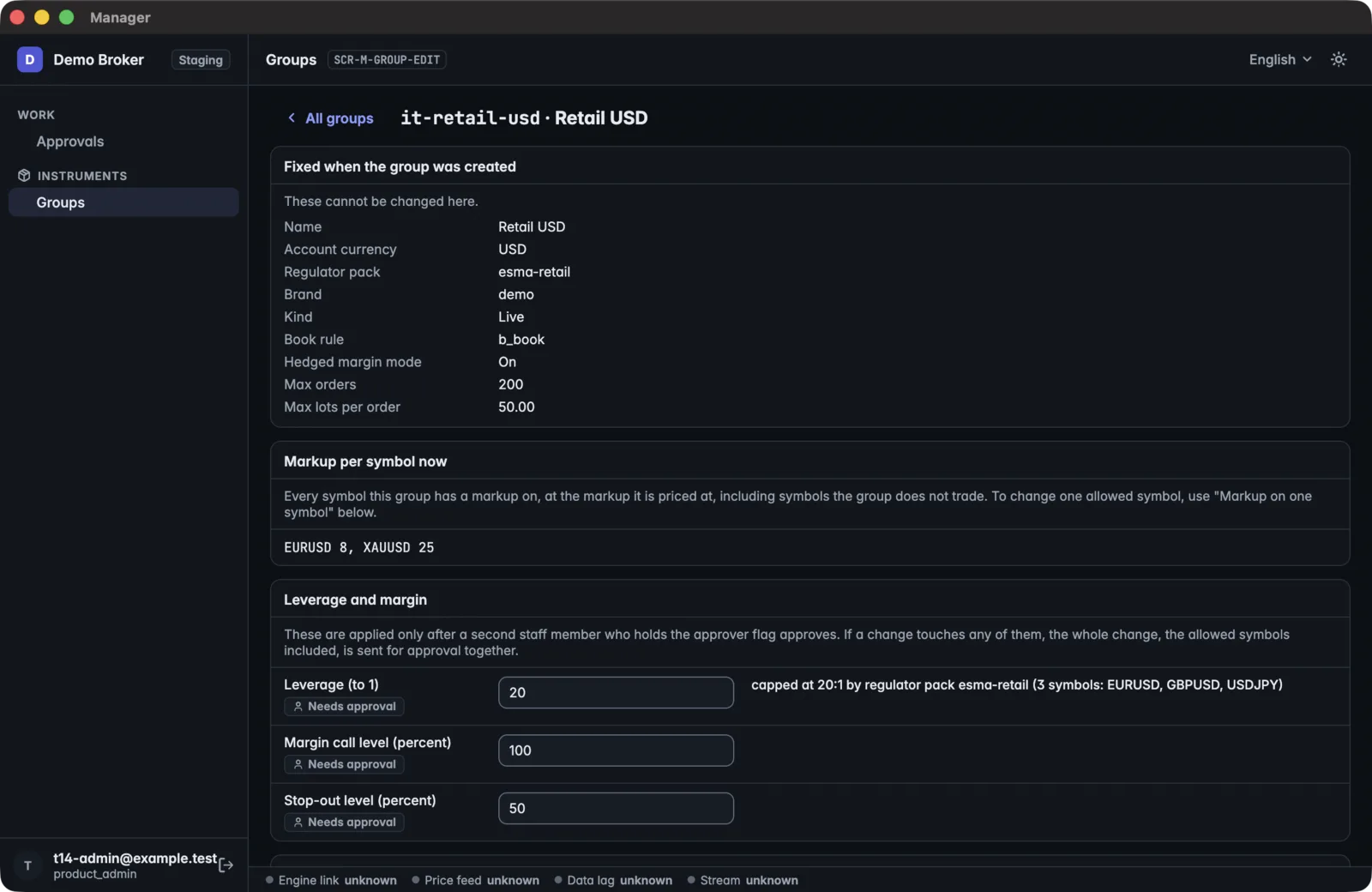The image size is (1372, 892).
Task: Click the Needs approval badge under Leverage
Action: (344, 707)
